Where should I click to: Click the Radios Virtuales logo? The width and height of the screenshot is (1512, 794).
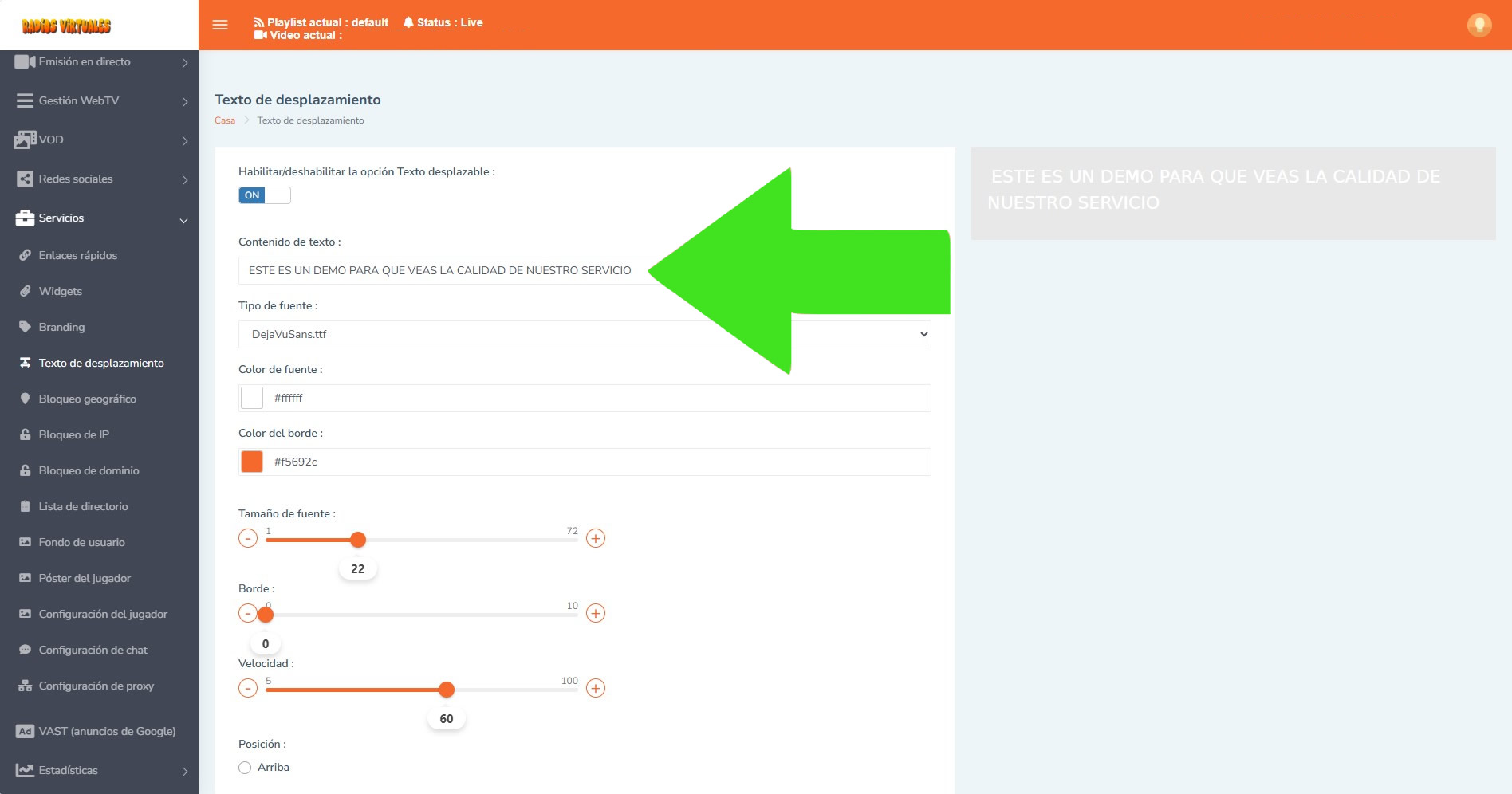(67, 26)
